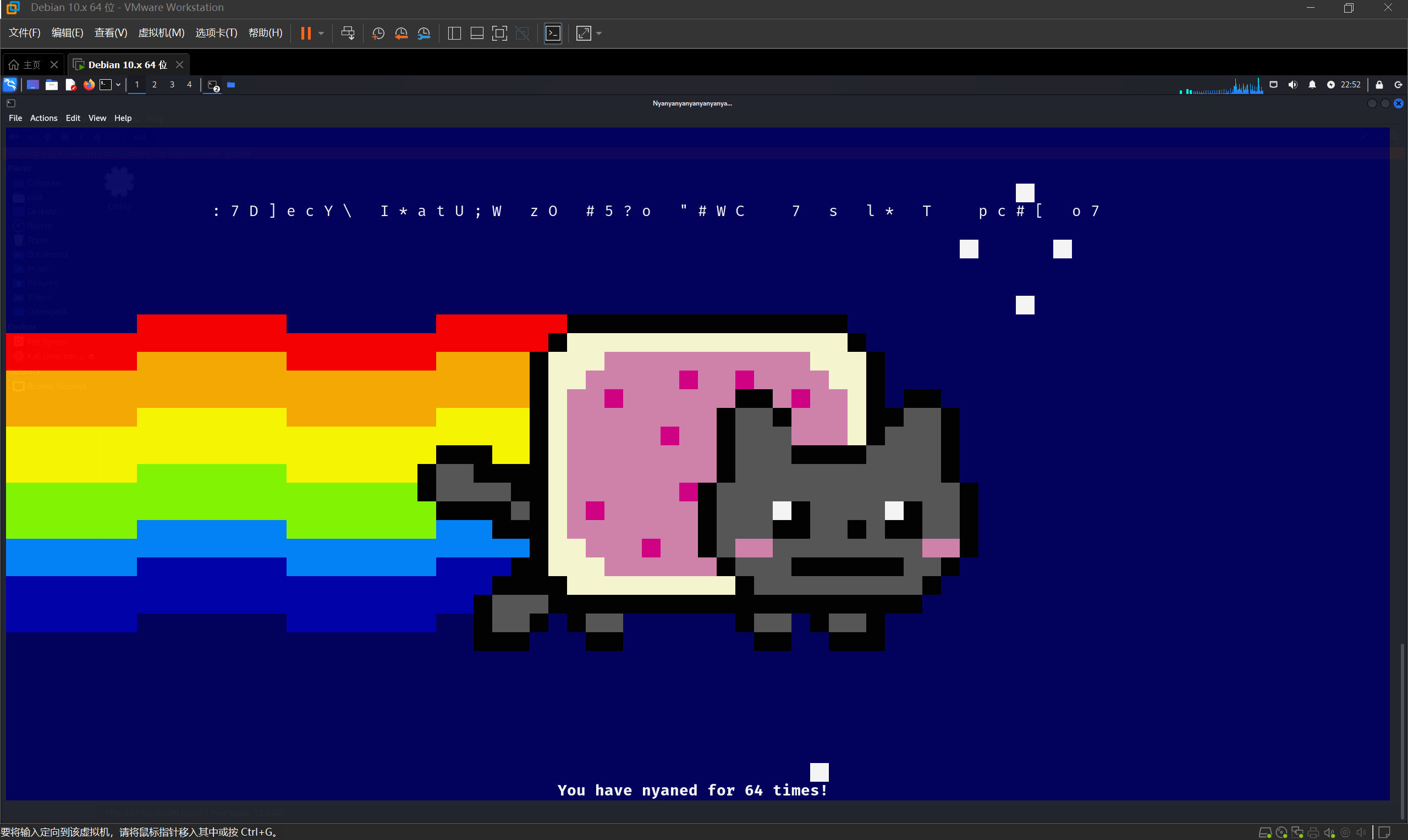Open the 选项卡(T) menu
The height and width of the screenshot is (840, 1408).
point(216,33)
